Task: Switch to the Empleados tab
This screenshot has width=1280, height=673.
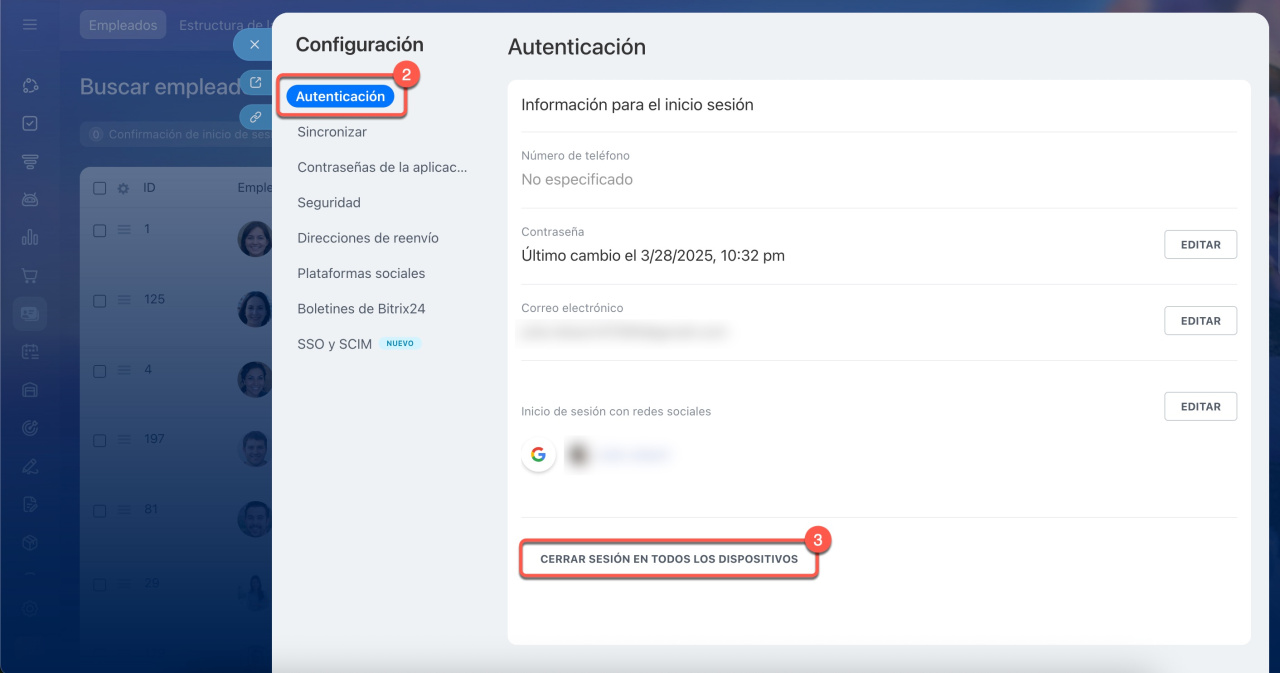Action: [123, 26]
